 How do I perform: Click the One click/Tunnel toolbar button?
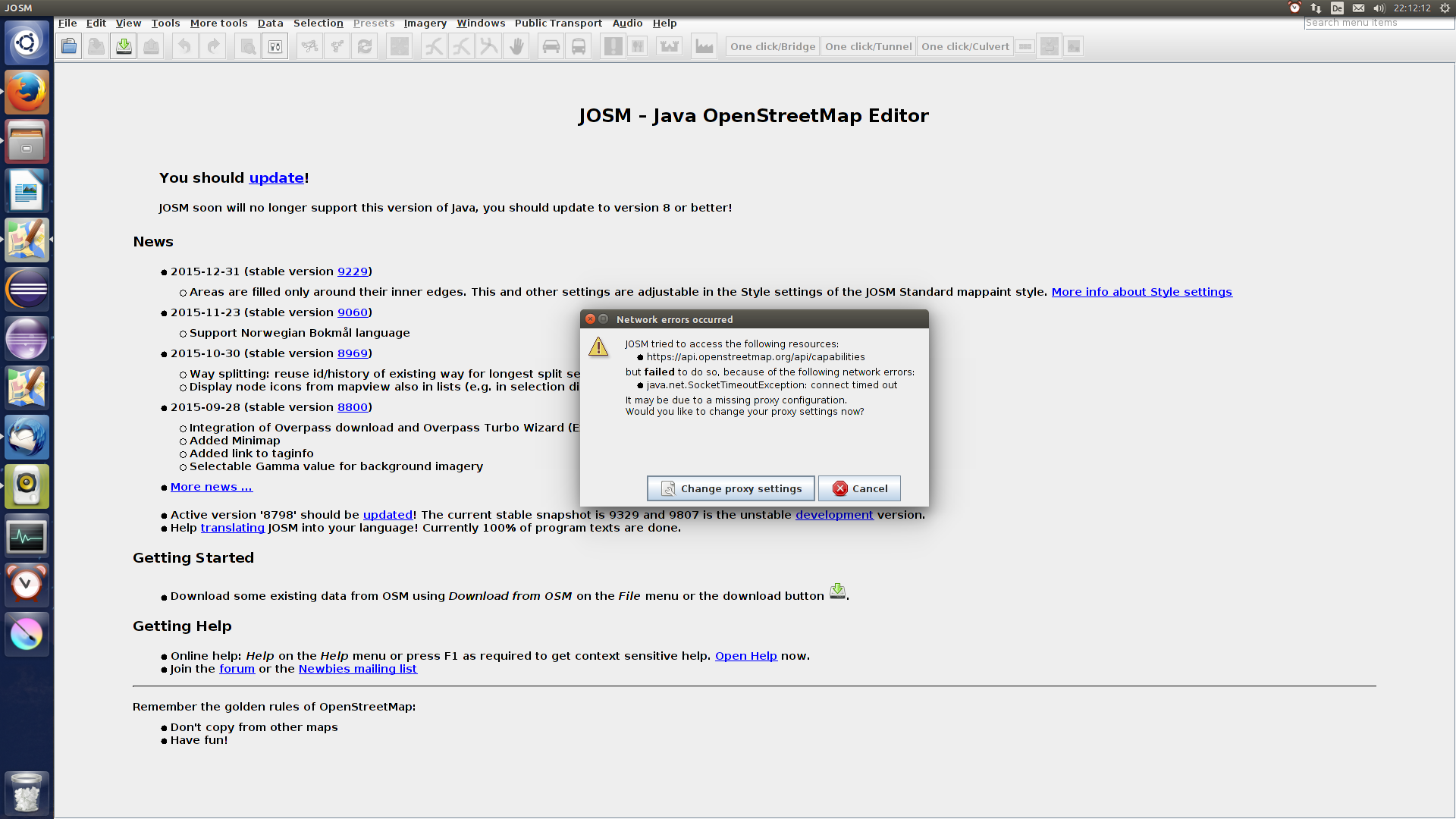868,46
